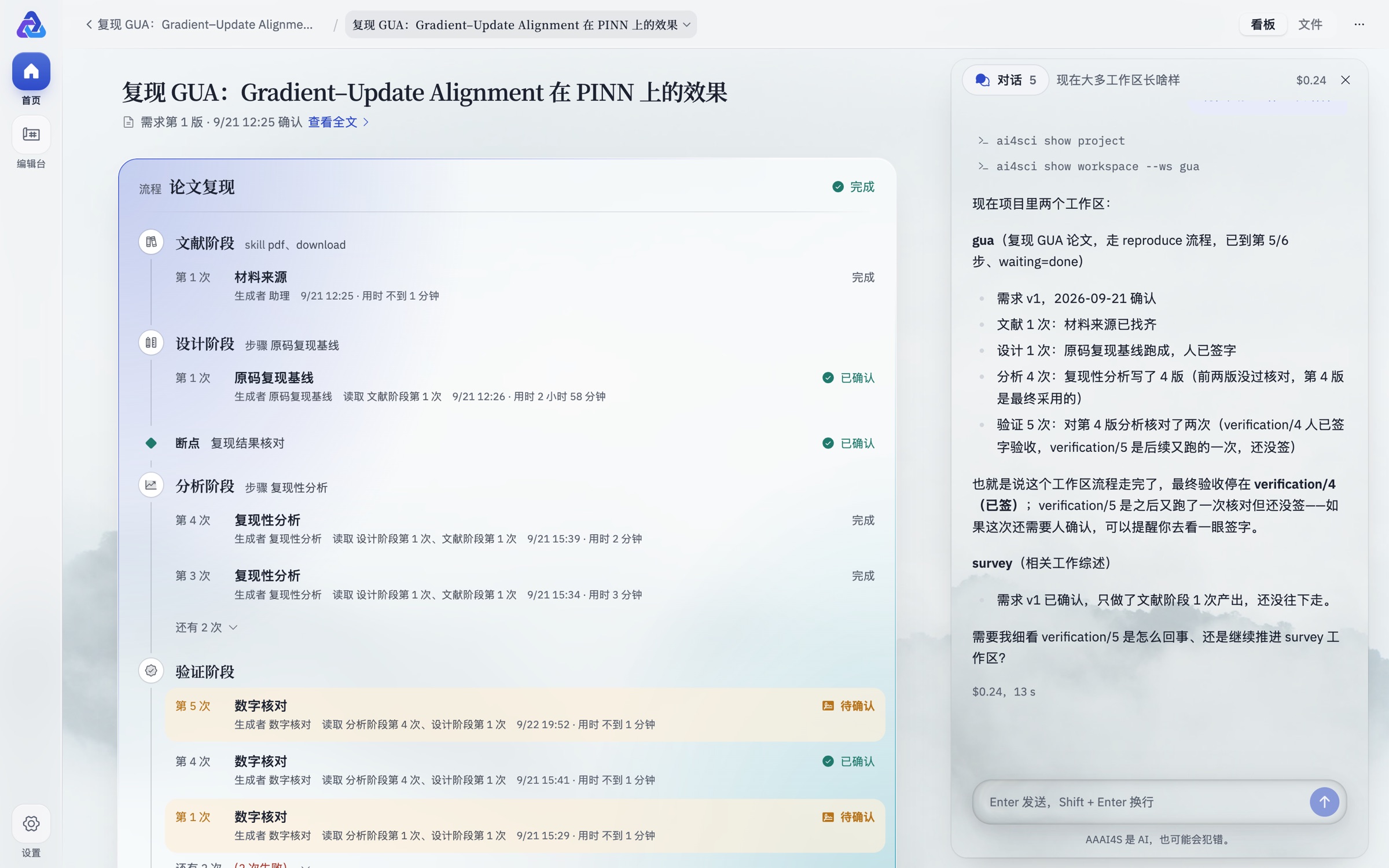Image resolution: width=1389 pixels, height=868 pixels.
Task: Open the three-dots more menu
Action: [1359, 24]
